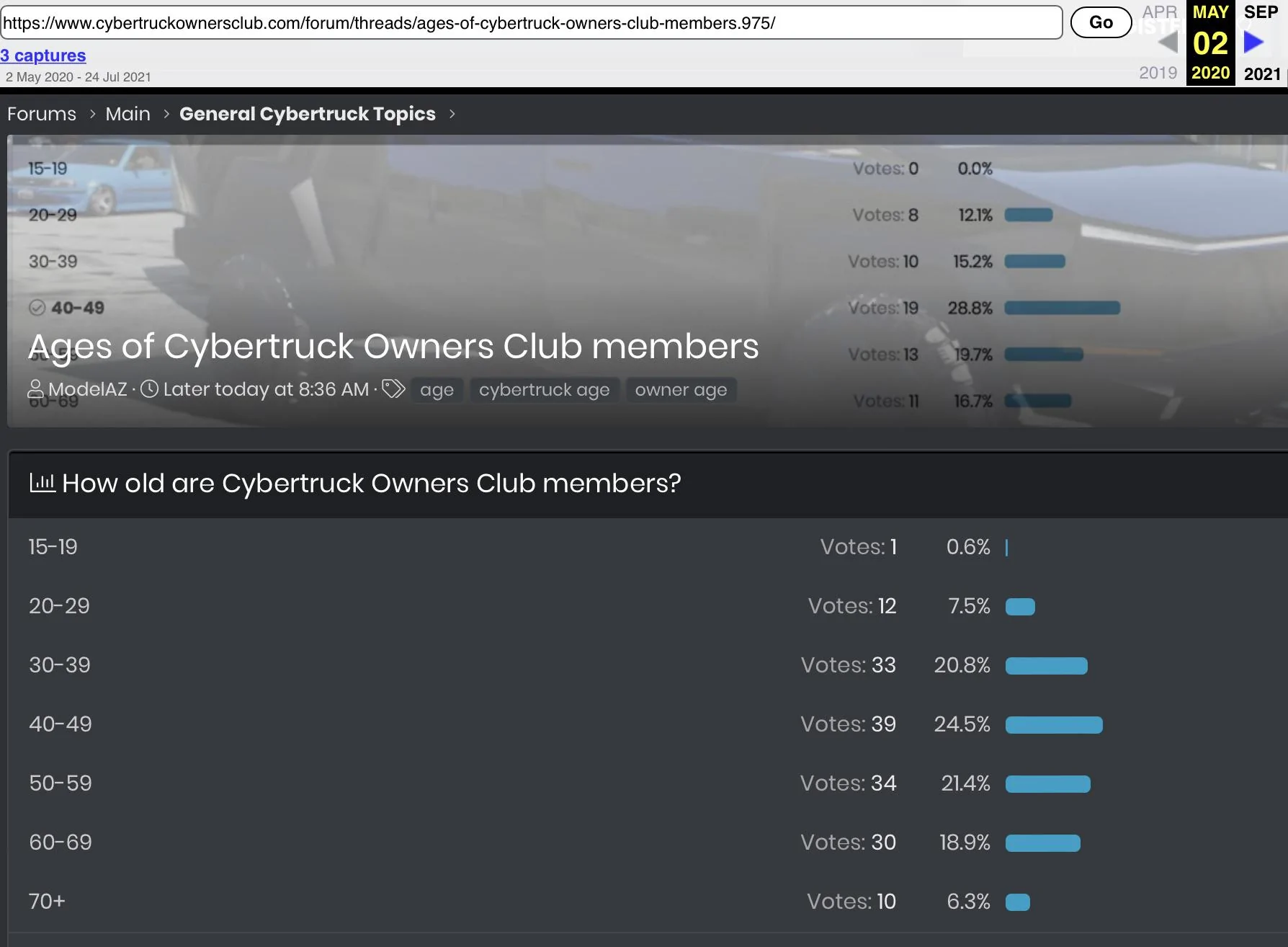1288x947 pixels.
Task: Click 'Votes: 33' for the 30-39 row
Action: click(849, 665)
